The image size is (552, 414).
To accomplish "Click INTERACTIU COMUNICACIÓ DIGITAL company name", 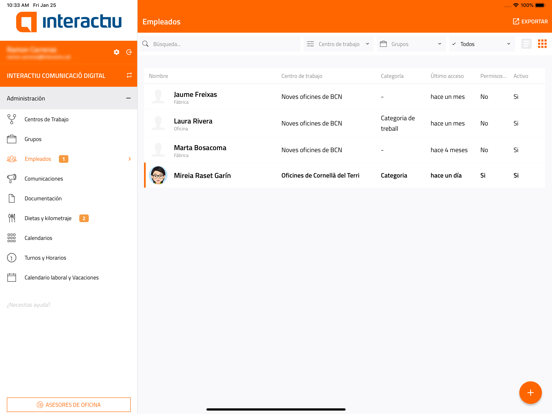I will pos(56,76).
